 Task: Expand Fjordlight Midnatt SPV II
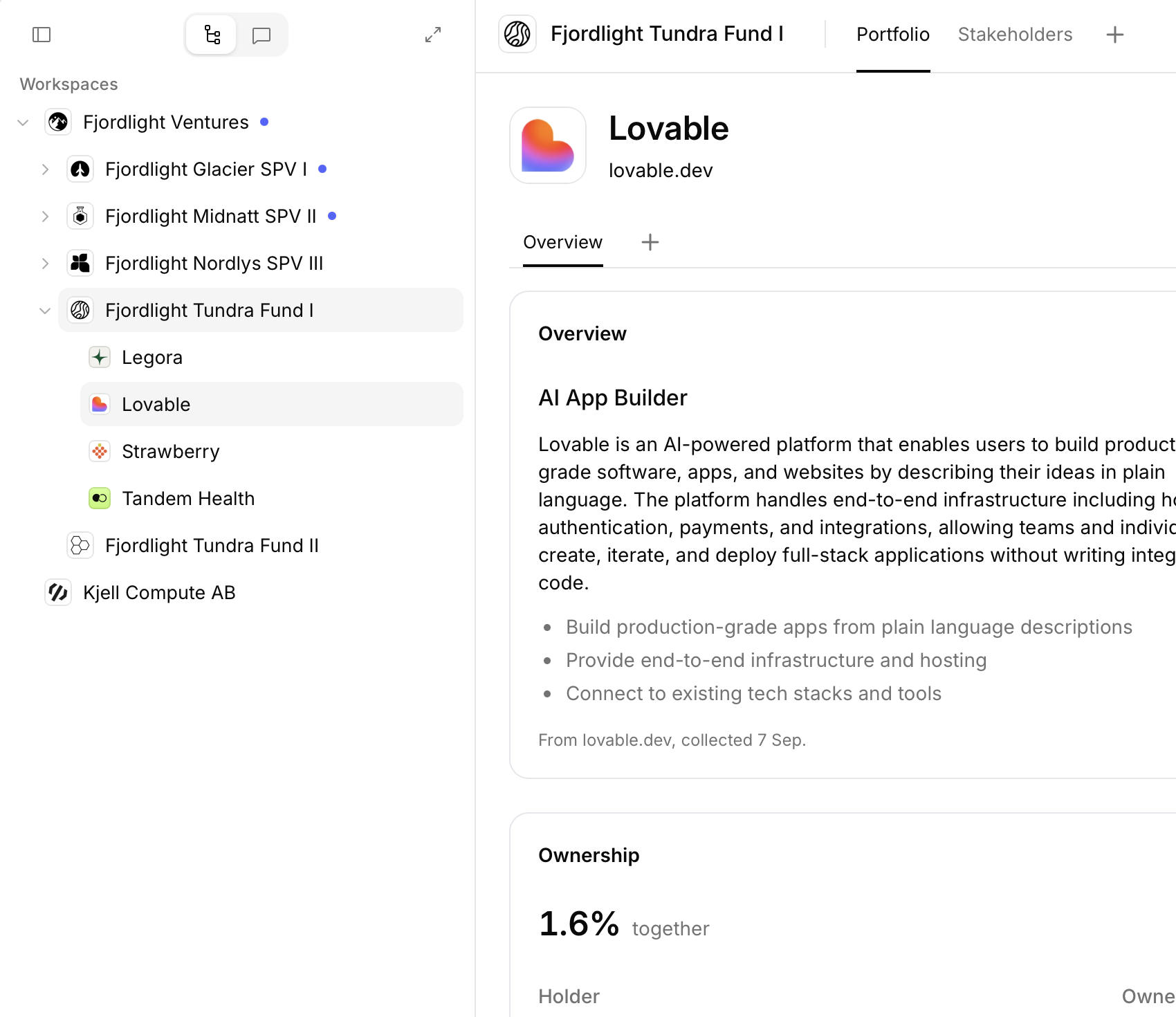pos(45,217)
